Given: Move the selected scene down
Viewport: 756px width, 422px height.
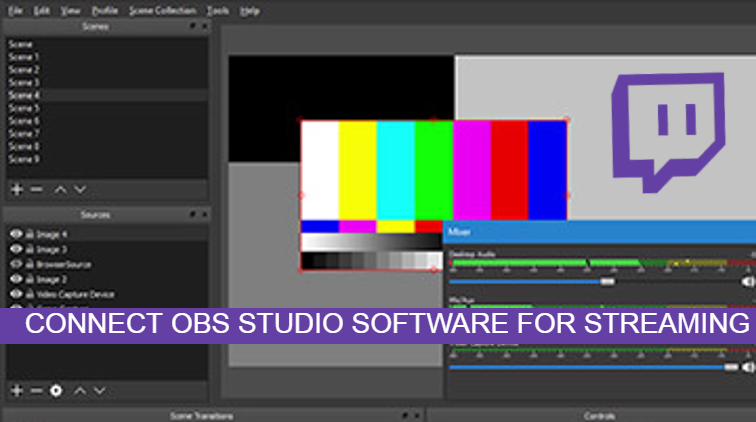Looking at the screenshot, I should (80, 190).
